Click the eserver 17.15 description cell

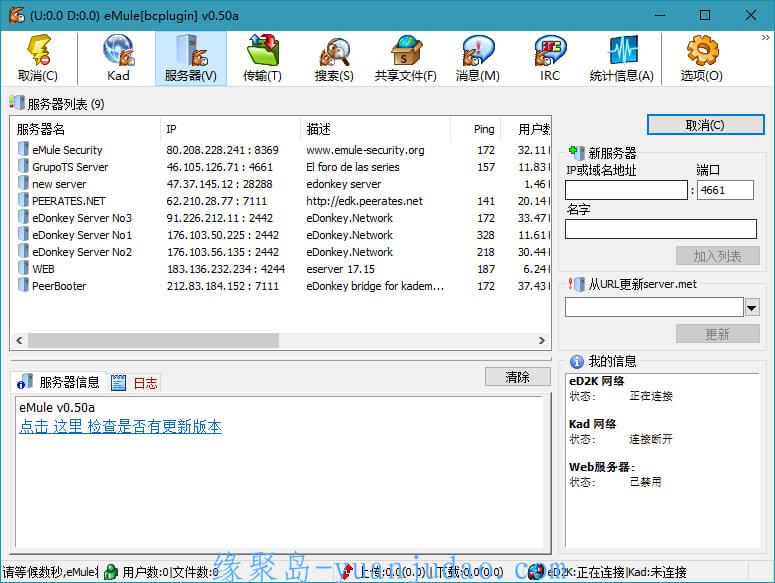(340, 269)
